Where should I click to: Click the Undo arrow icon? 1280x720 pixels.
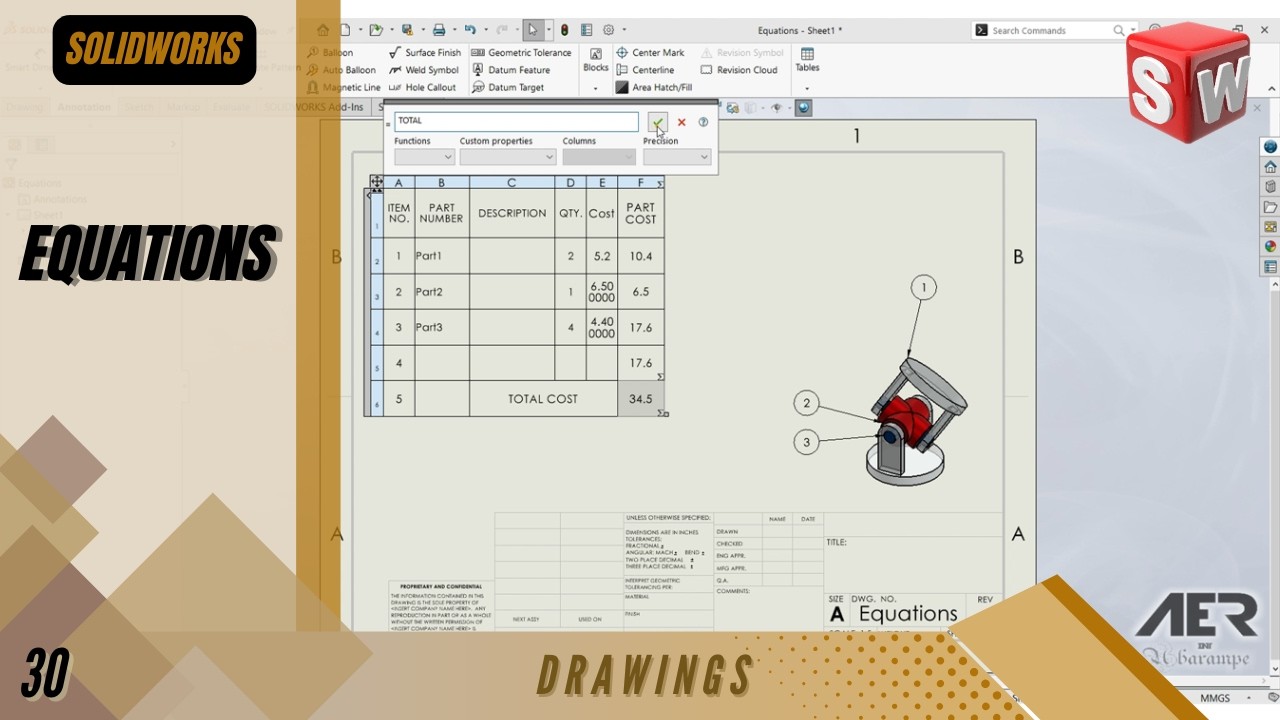click(469, 30)
